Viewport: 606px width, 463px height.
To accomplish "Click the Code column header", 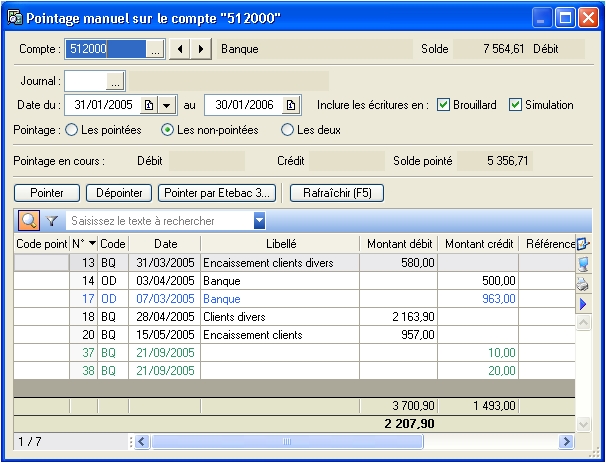I will 113,244.
